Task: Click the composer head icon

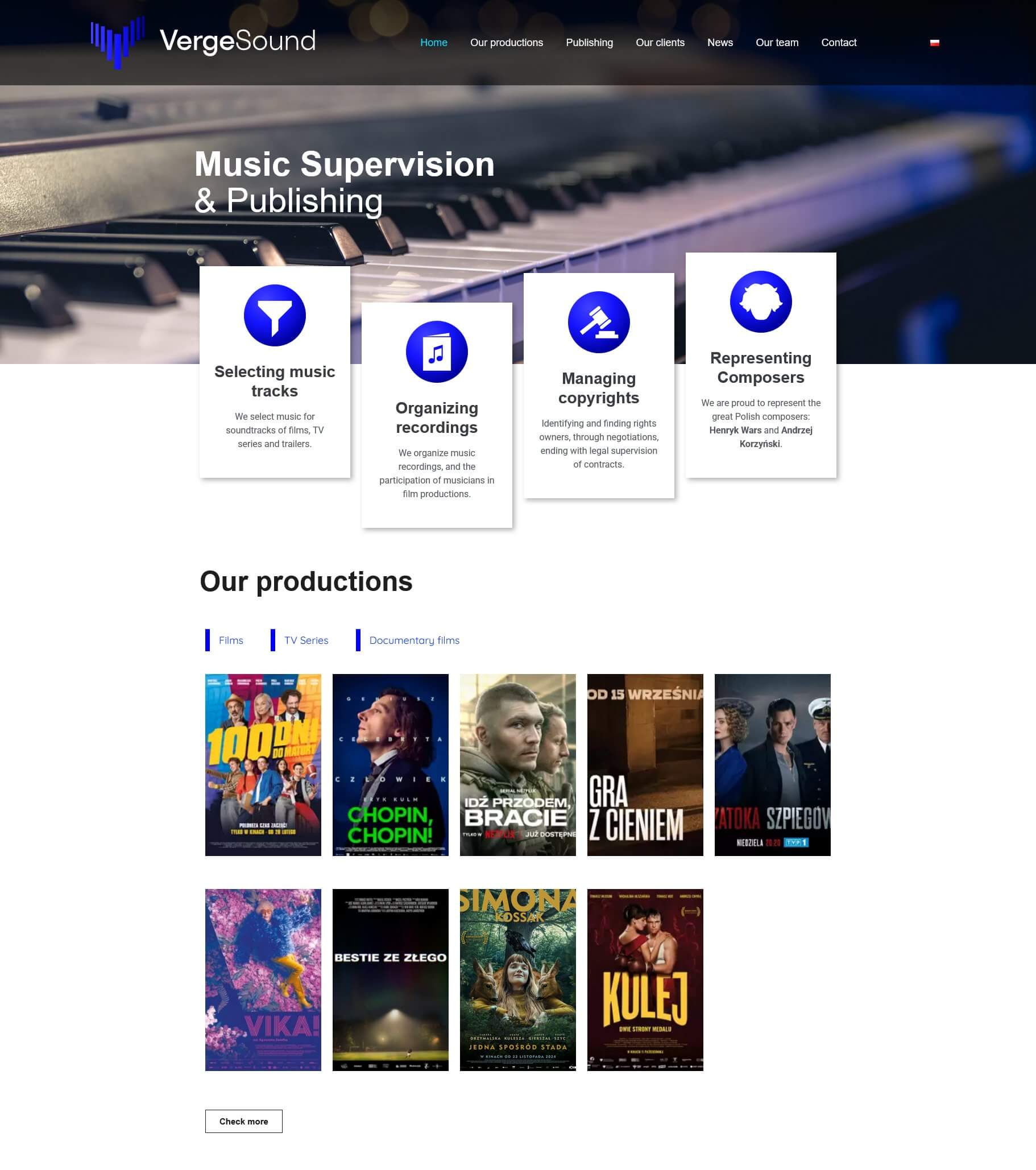Action: [x=761, y=301]
